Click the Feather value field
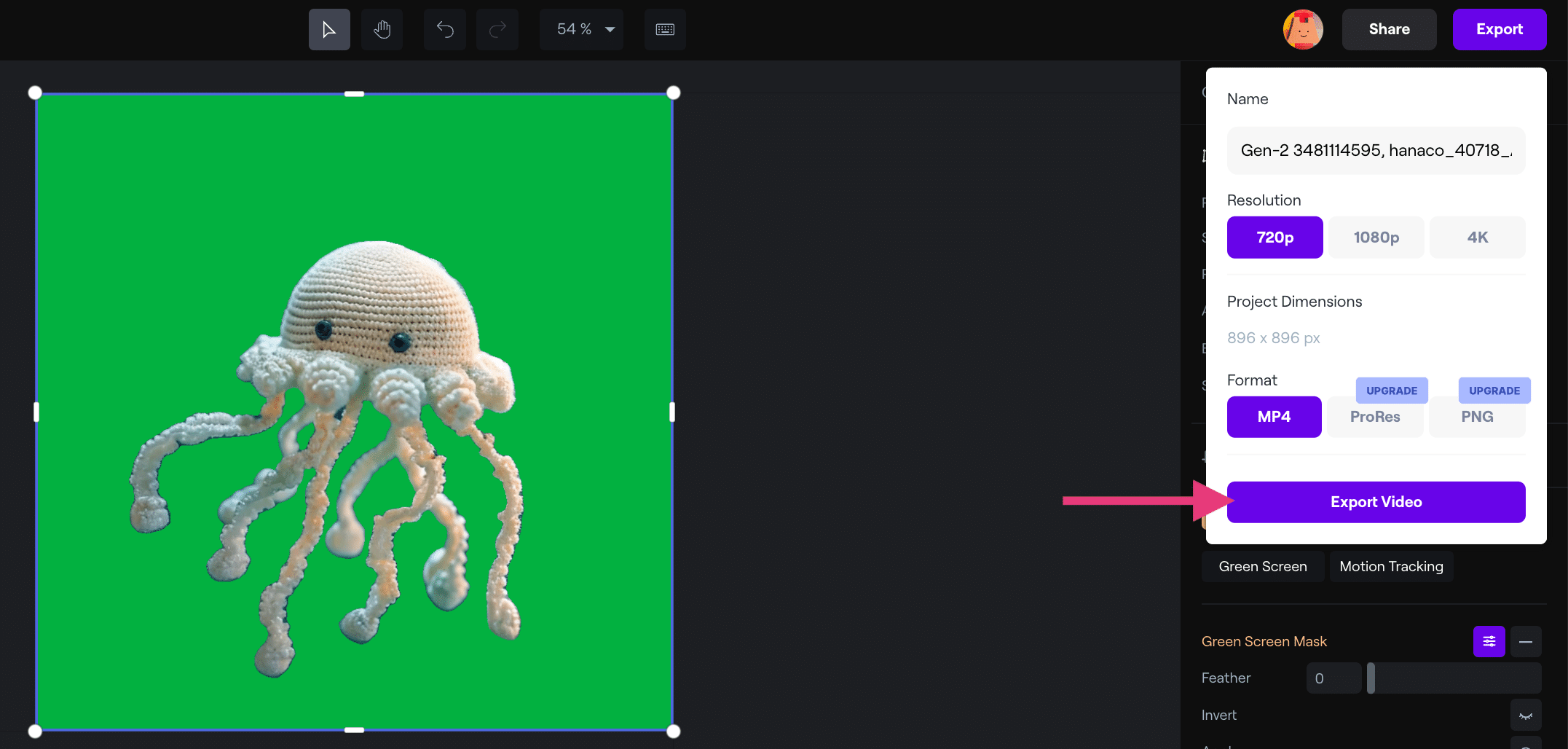This screenshot has height=749, width=1568. (1334, 678)
